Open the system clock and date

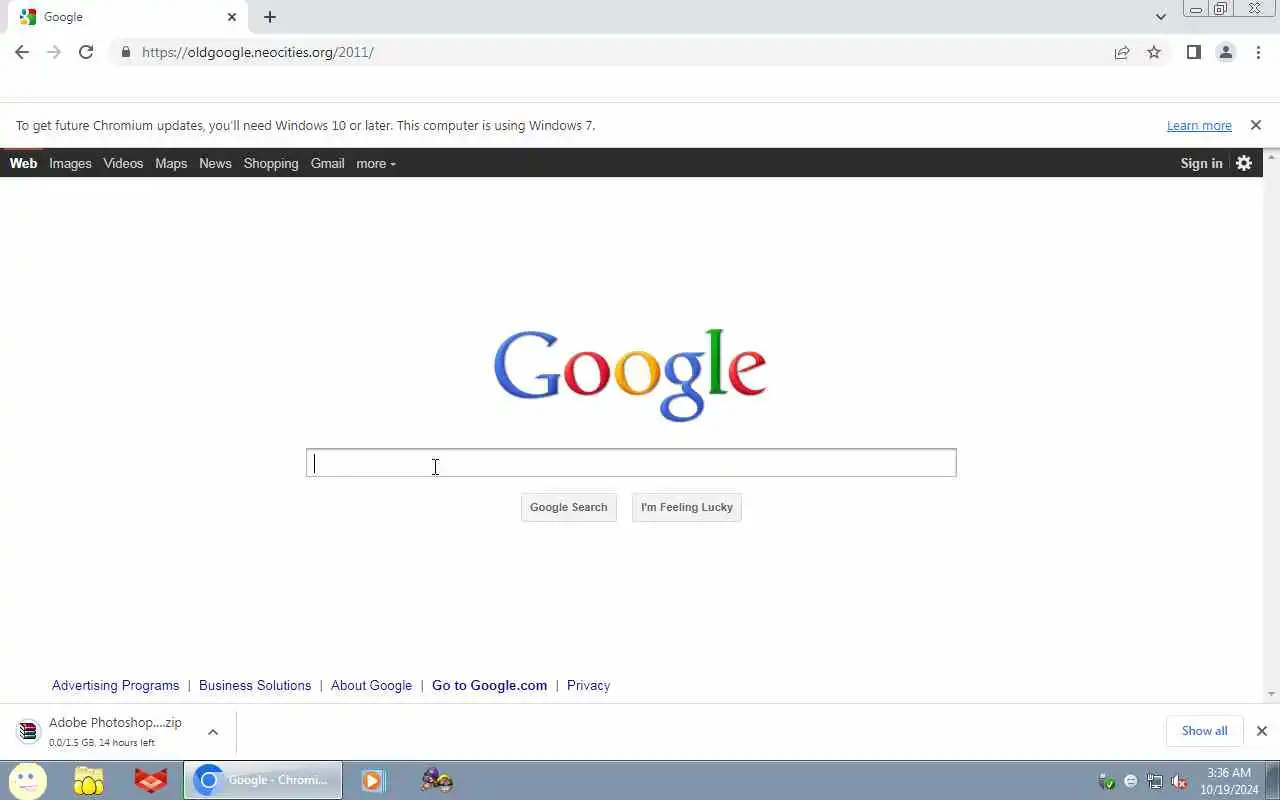click(x=1229, y=781)
